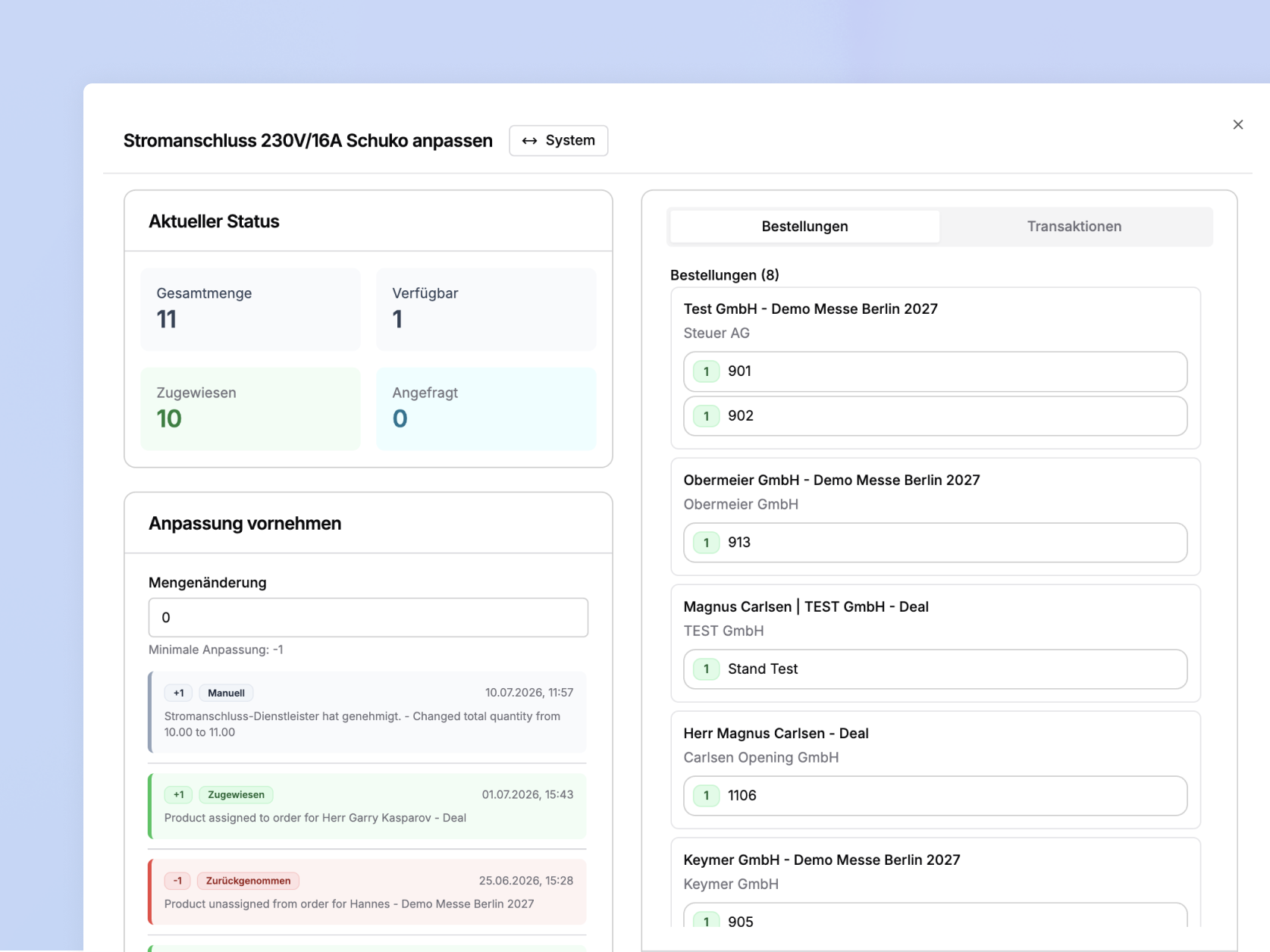The height and width of the screenshot is (952, 1270).
Task: Click the +1 badge beside Zugewiesen tag
Action: 178,794
